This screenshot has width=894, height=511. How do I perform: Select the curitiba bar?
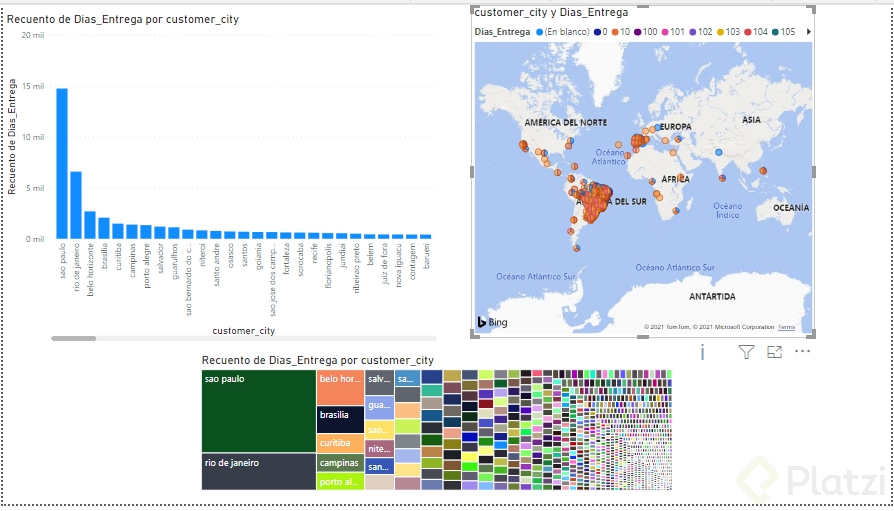(x=118, y=231)
